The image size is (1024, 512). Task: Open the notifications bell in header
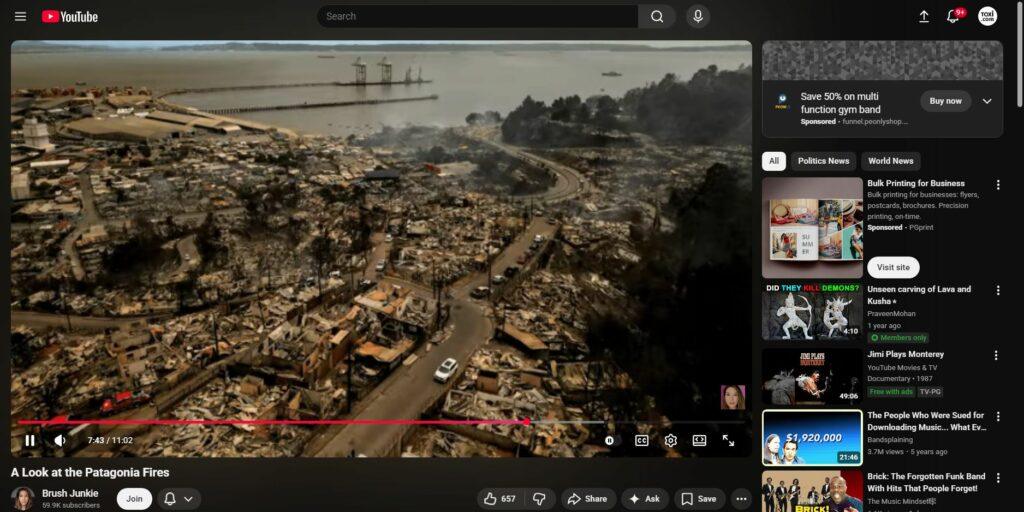(953, 16)
